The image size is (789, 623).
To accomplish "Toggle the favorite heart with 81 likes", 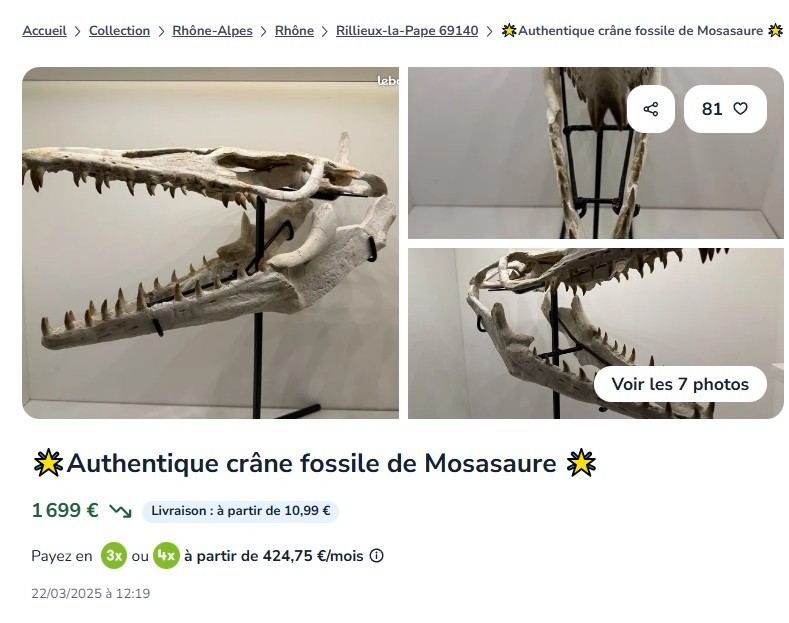I will click(725, 109).
